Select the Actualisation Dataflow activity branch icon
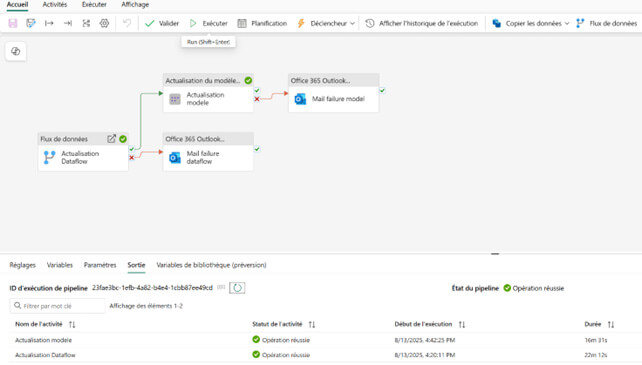This screenshot has width=642, height=365. pyautogui.click(x=50, y=157)
